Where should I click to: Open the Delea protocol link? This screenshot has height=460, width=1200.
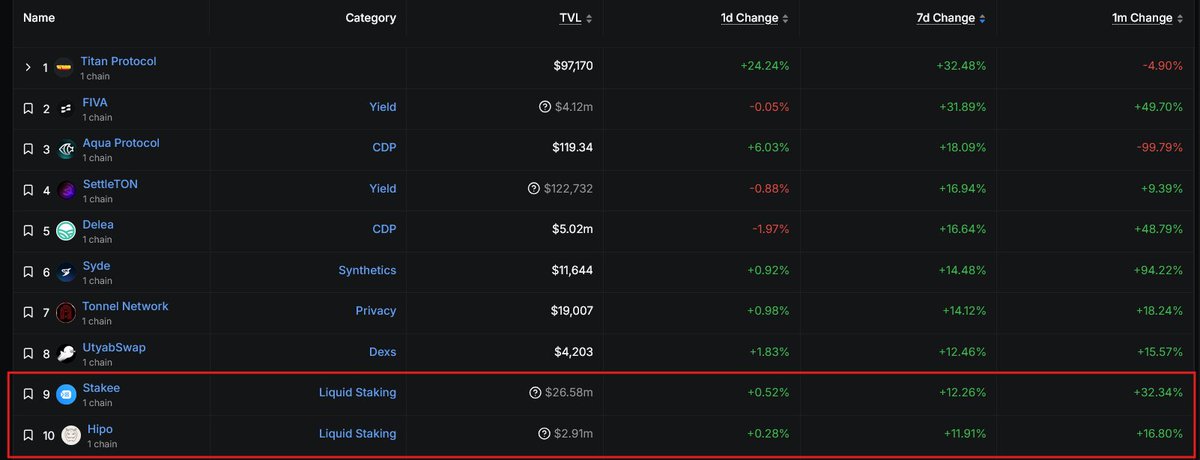pos(98,225)
